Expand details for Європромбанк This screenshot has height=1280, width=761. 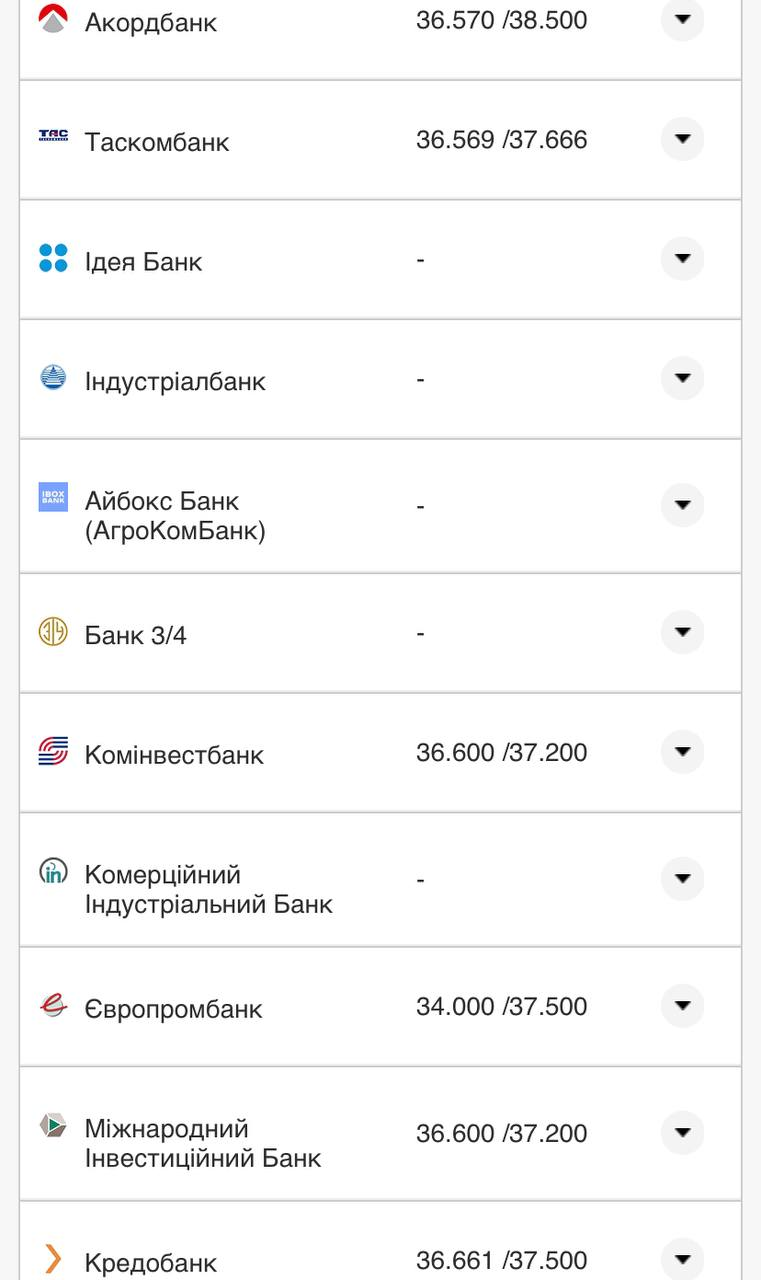tap(681, 1006)
